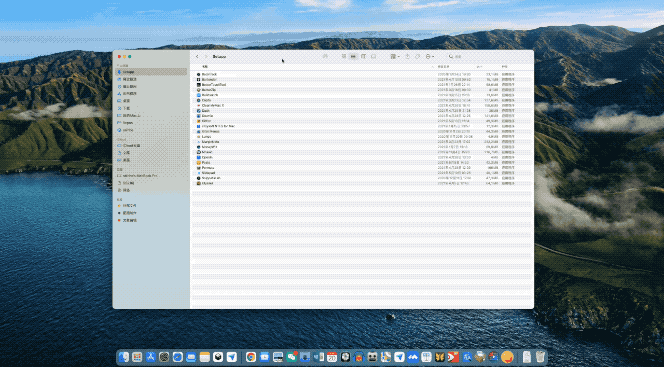Screen dimensions: 664x367
Task: Select the Permute app row
Action: [361, 168]
